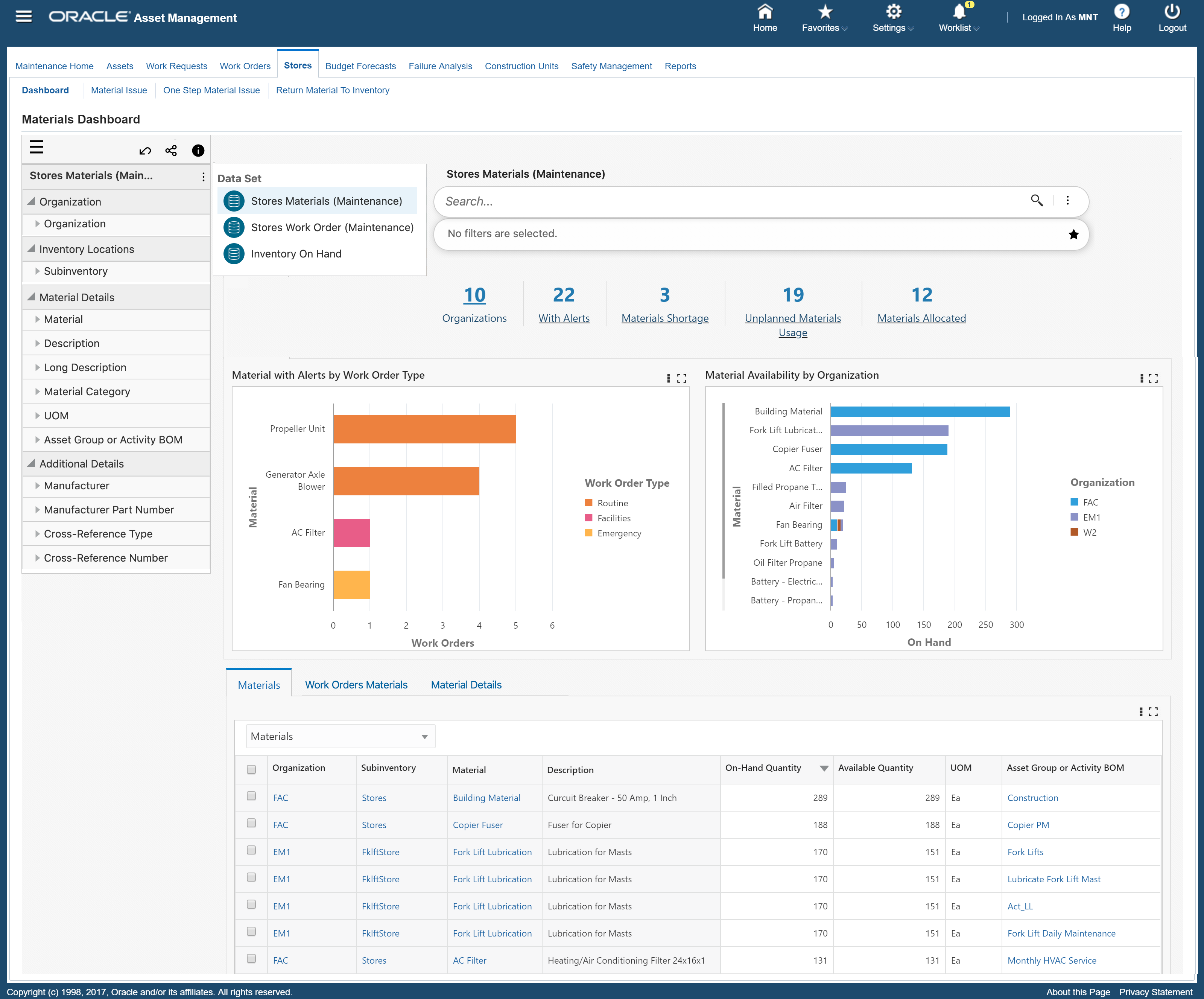Image resolution: width=1204 pixels, height=999 pixels.
Task: Open the info icon in the filter panel
Action: [197, 150]
